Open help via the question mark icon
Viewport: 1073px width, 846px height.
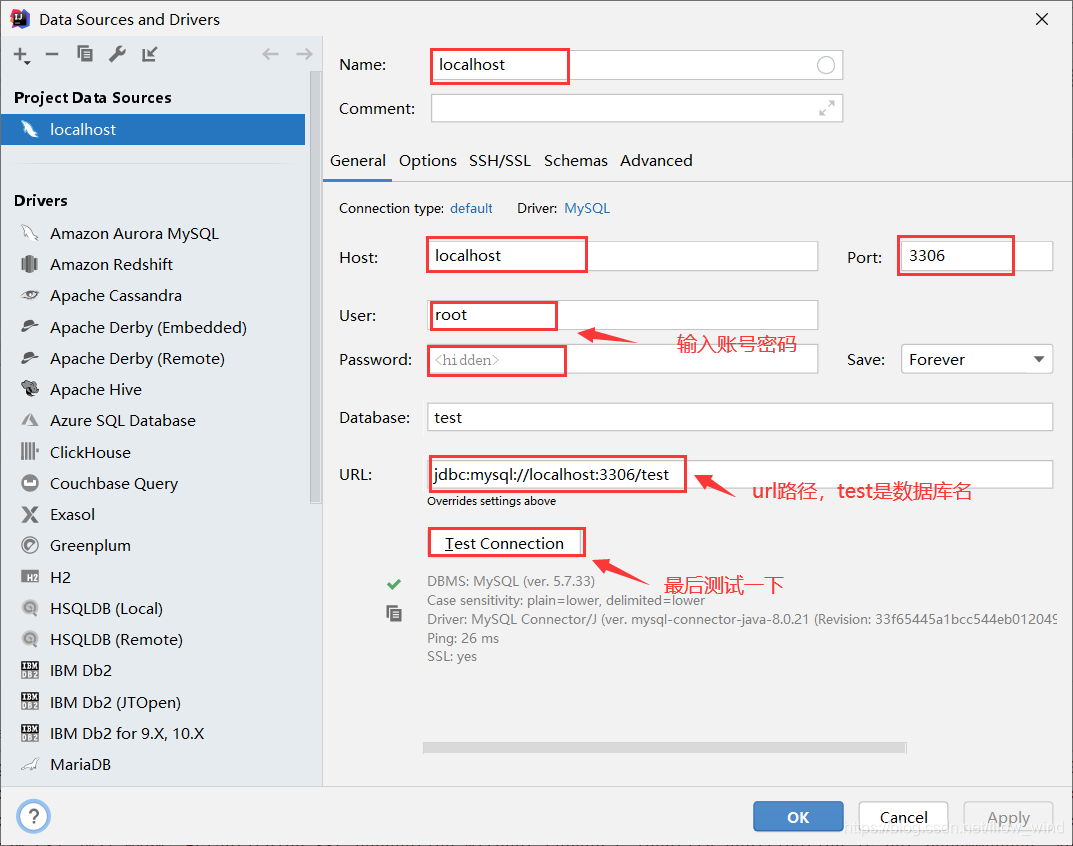coord(33,816)
